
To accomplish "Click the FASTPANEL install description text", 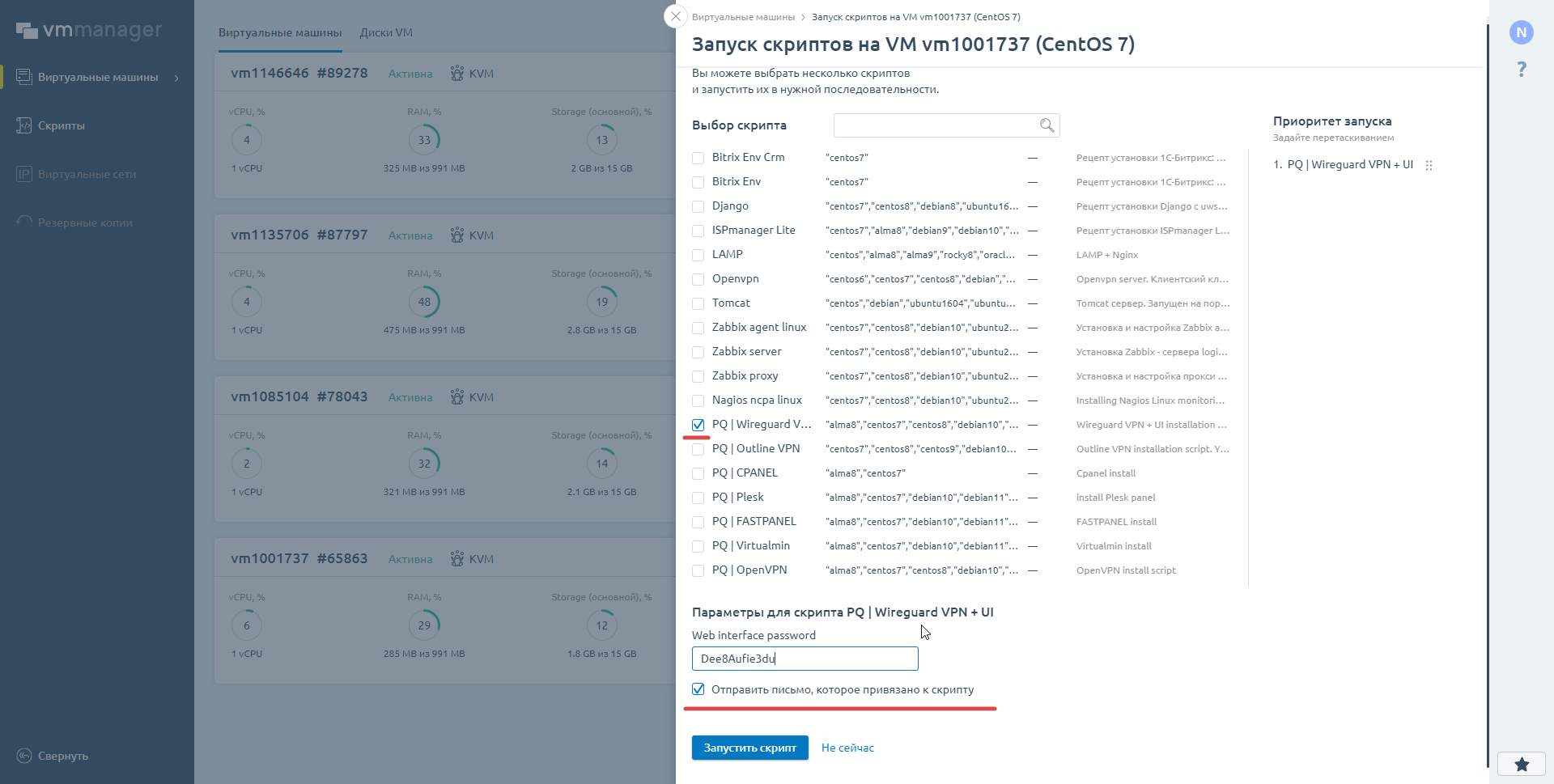I will (x=1116, y=522).
